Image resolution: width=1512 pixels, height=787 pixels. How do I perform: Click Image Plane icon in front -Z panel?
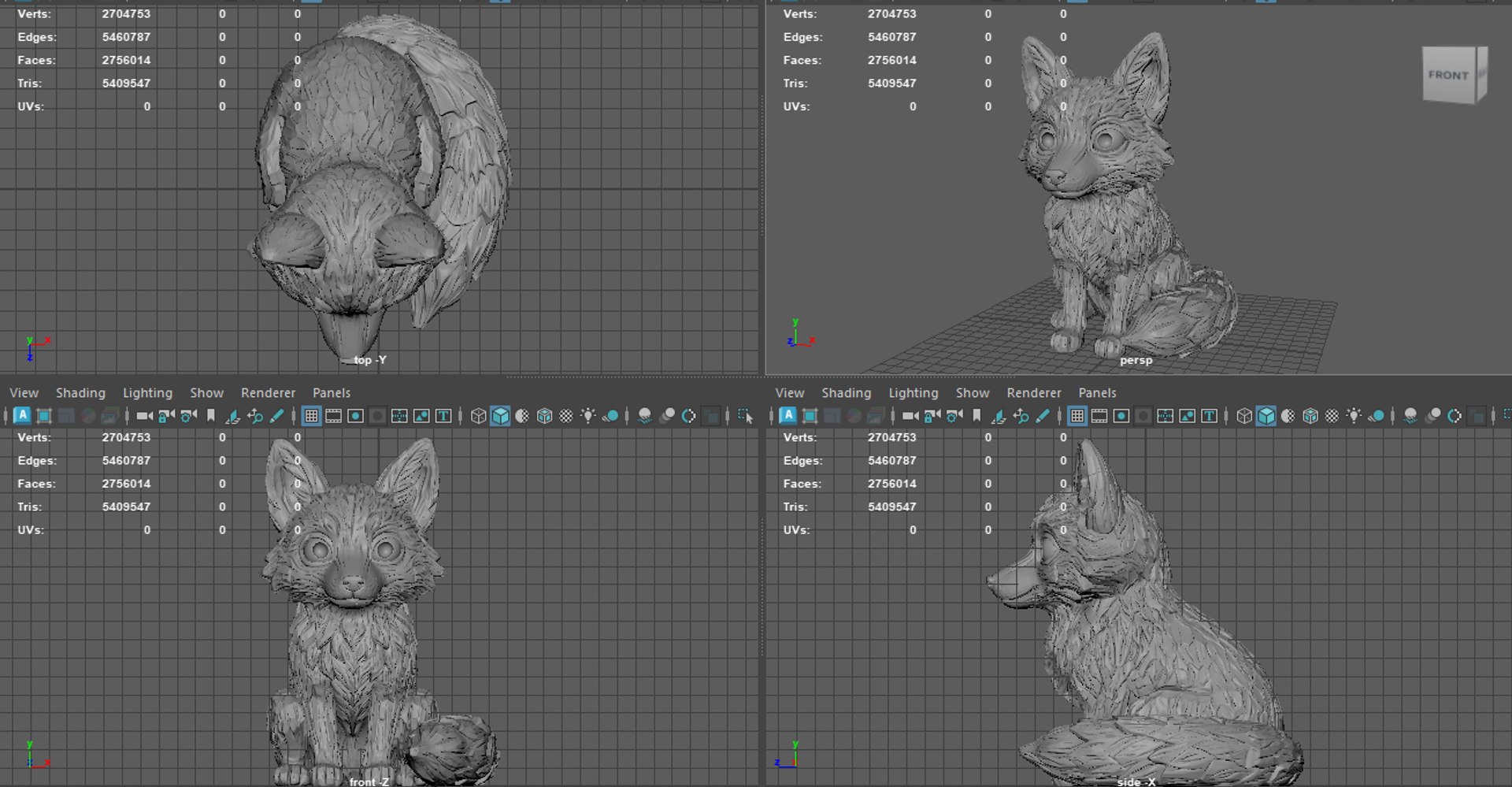(x=232, y=416)
